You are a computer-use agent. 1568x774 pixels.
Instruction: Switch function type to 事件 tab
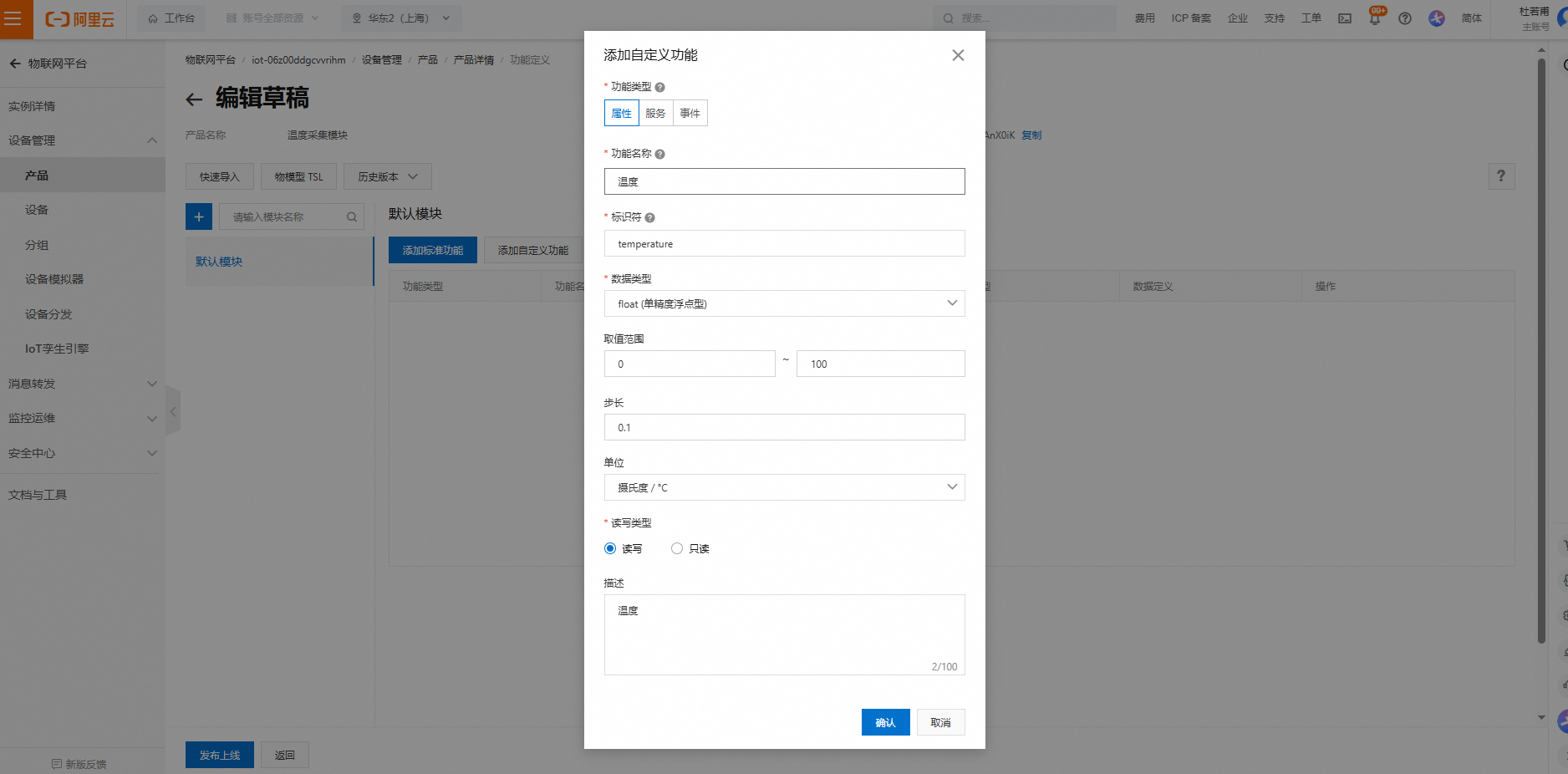click(x=690, y=112)
